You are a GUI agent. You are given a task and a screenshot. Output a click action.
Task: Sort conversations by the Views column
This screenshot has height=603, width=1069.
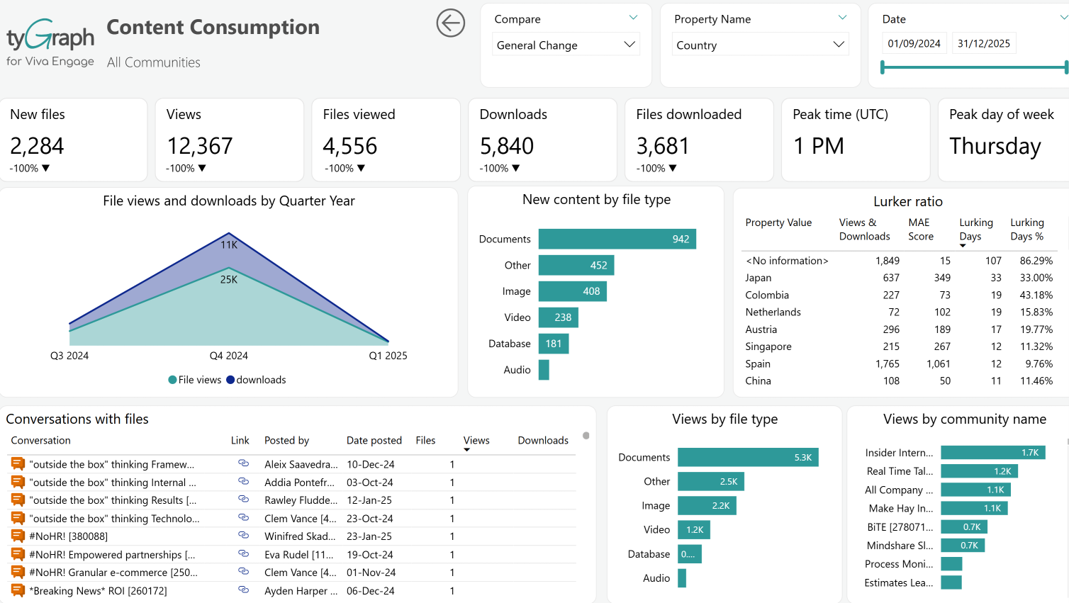click(476, 441)
